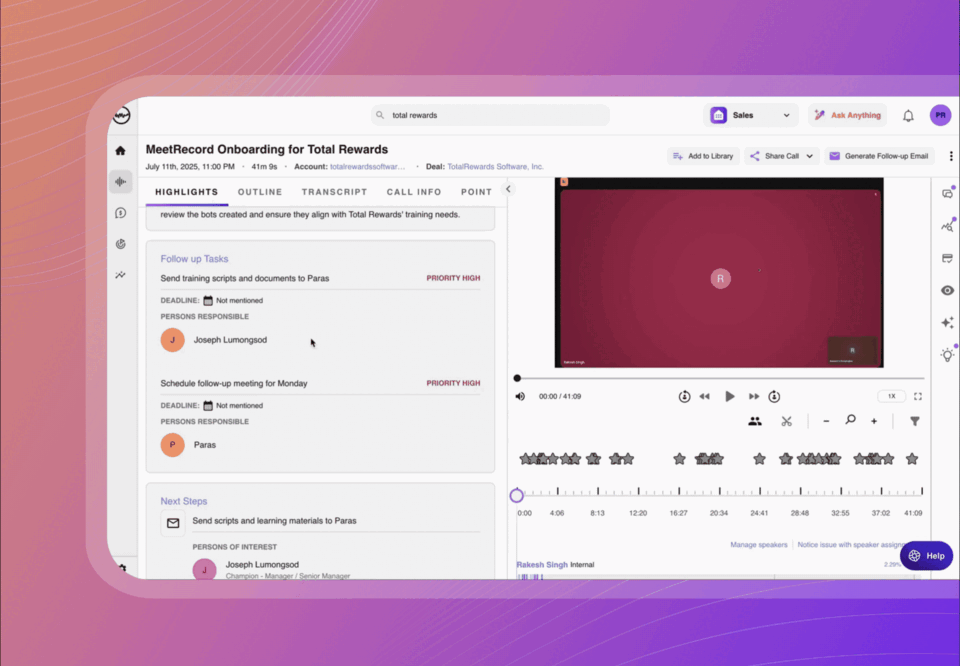The height and width of the screenshot is (666, 960).
Task: Open the analytics trend sidebar icon
Action: 121,275
